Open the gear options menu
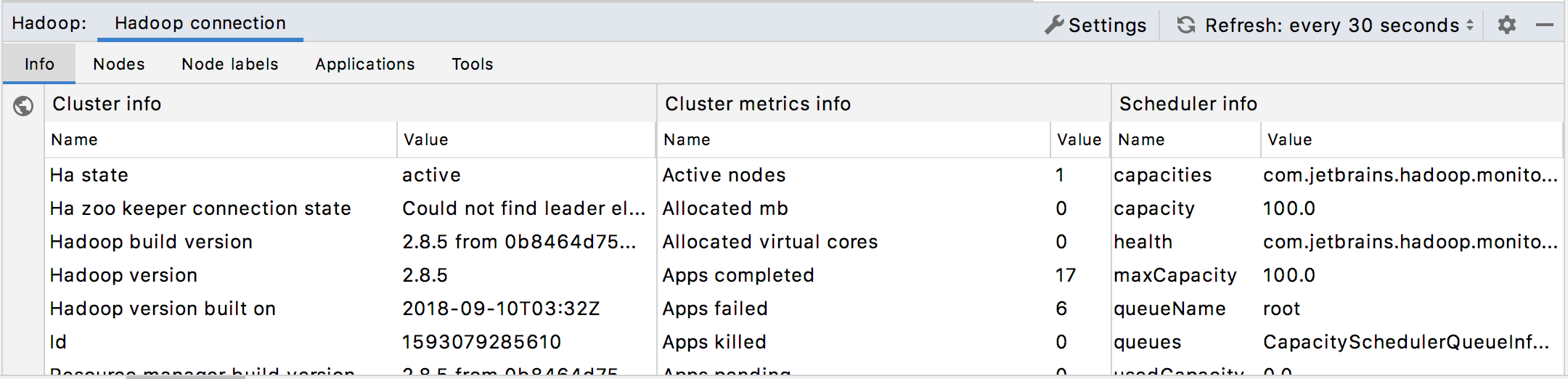Viewport: 1568px width, 379px height. [1507, 25]
